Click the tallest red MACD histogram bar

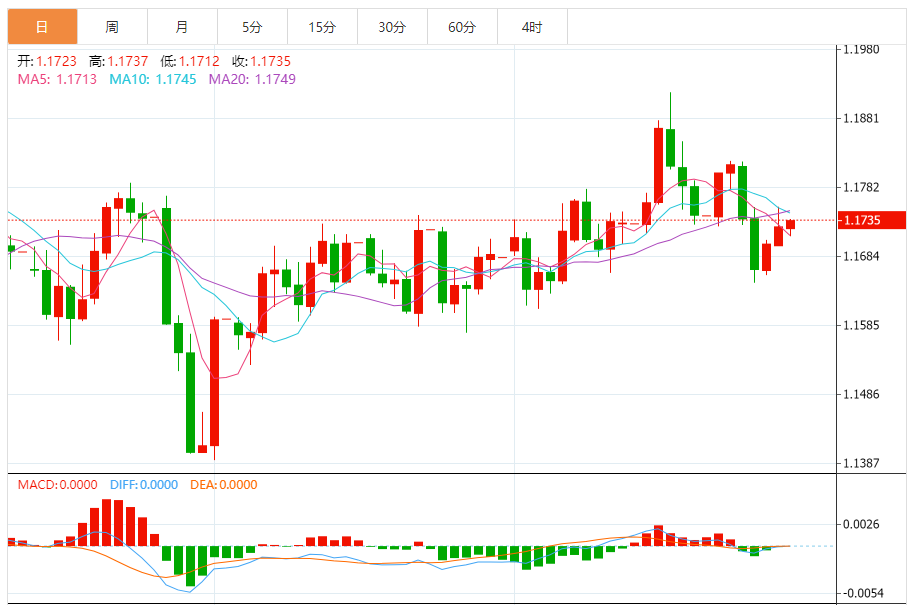coord(107,522)
